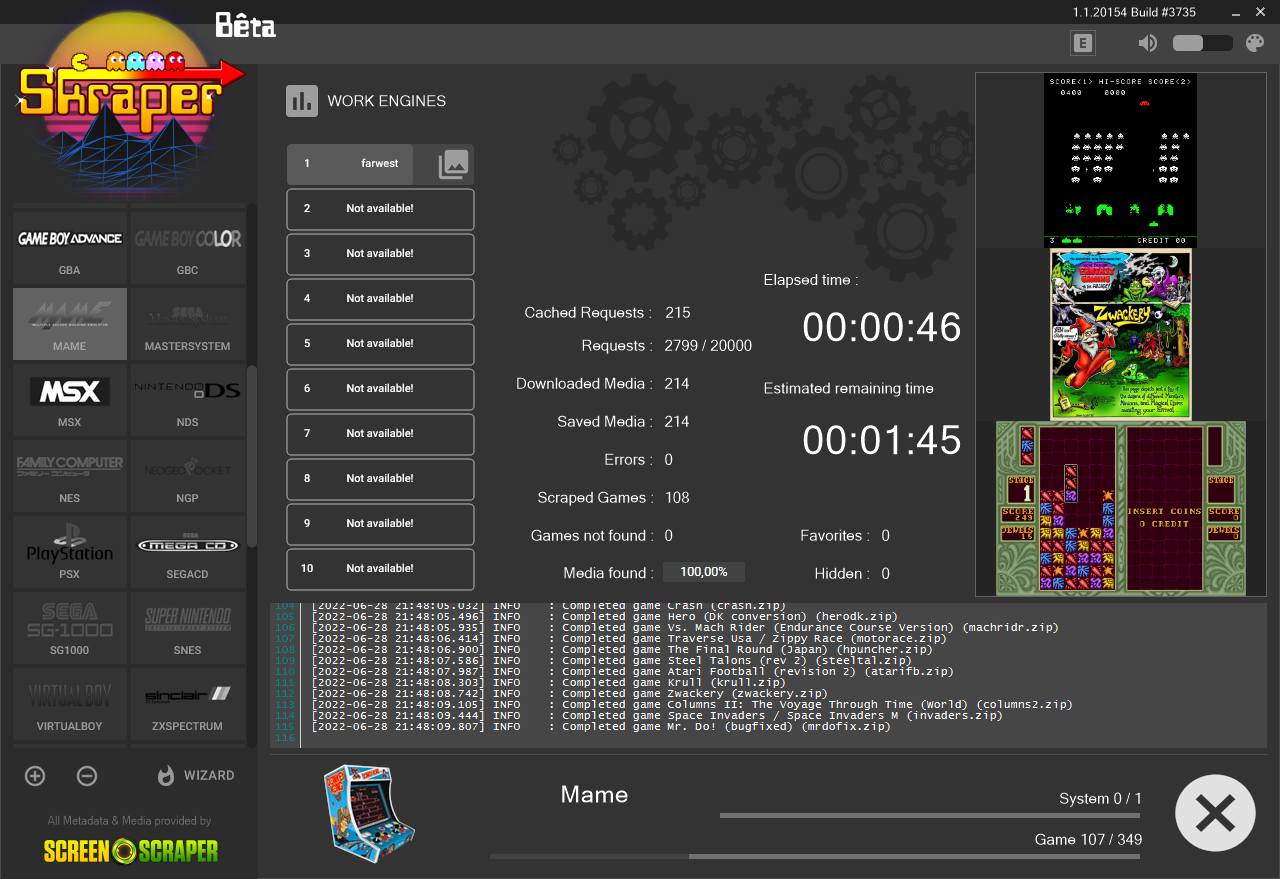Click the remove system minus icon
Image resolution: width=1280 pixels, height=879 pixels.
click(87, 776)
